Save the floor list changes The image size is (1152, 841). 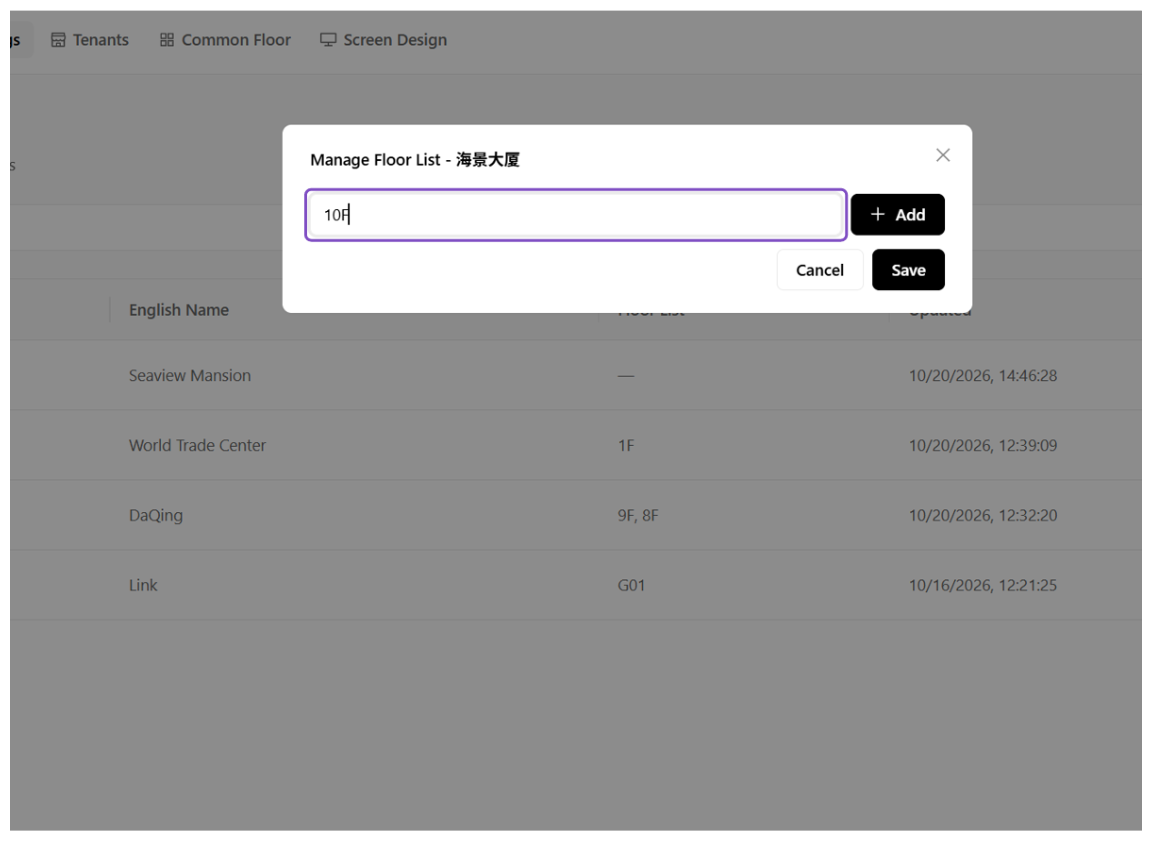pyautogui.click(x=908, y=270)
